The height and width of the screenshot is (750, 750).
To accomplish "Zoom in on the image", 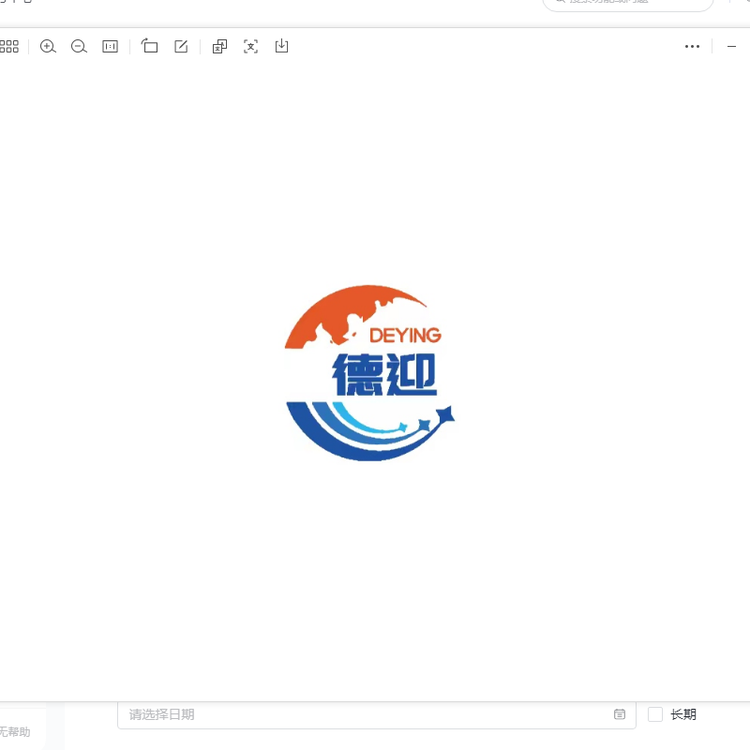I will point(48,46).
